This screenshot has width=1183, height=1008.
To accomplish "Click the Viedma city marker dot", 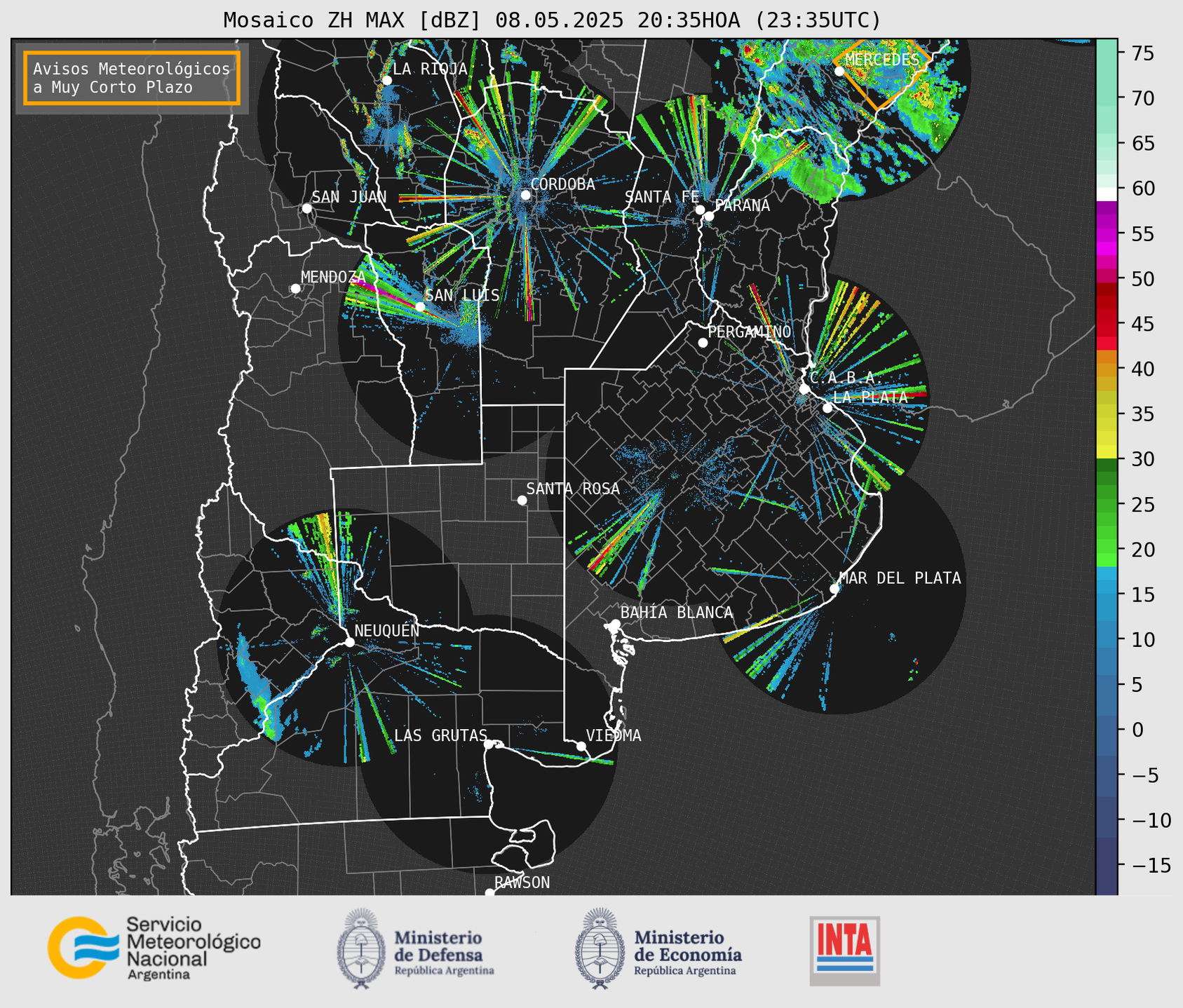I will pos(581,746).
